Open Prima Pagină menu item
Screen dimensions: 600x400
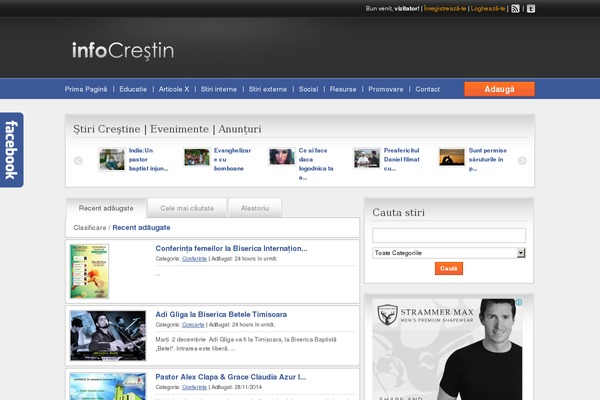(86, 89)
